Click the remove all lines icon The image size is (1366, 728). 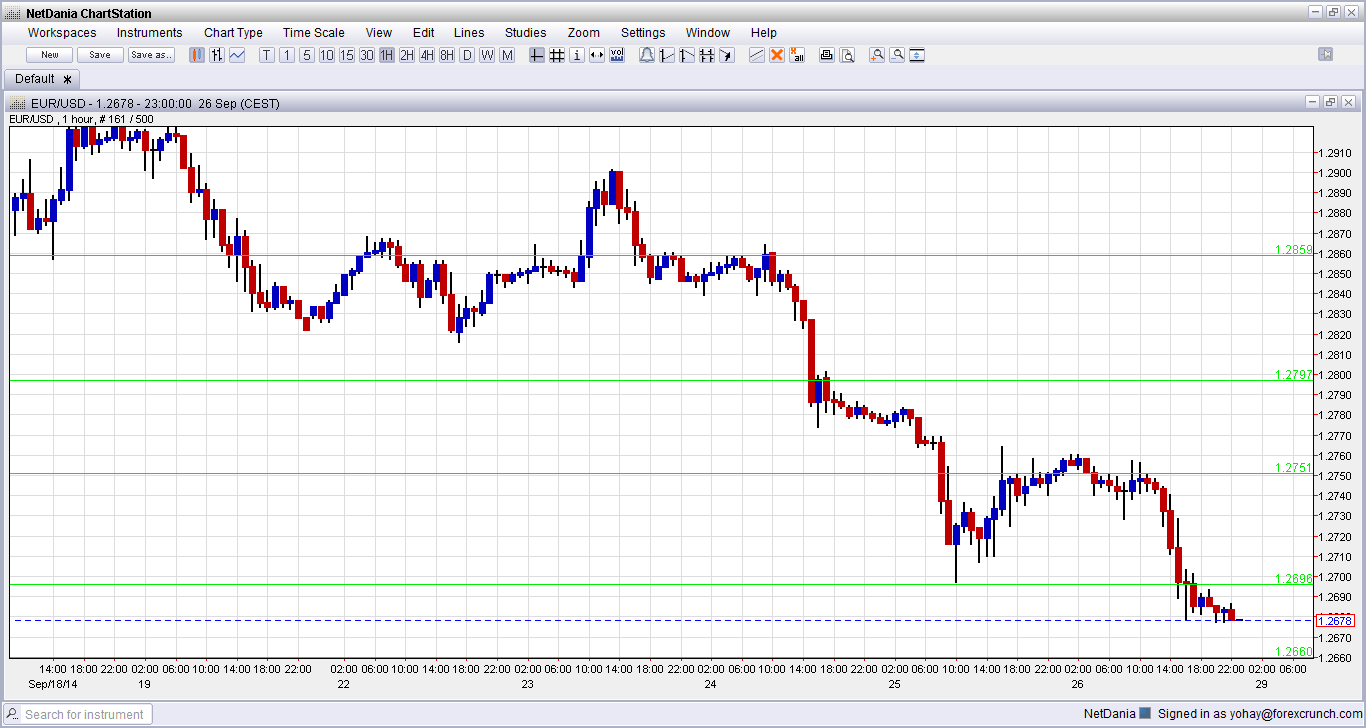click(x=797, y=55)
